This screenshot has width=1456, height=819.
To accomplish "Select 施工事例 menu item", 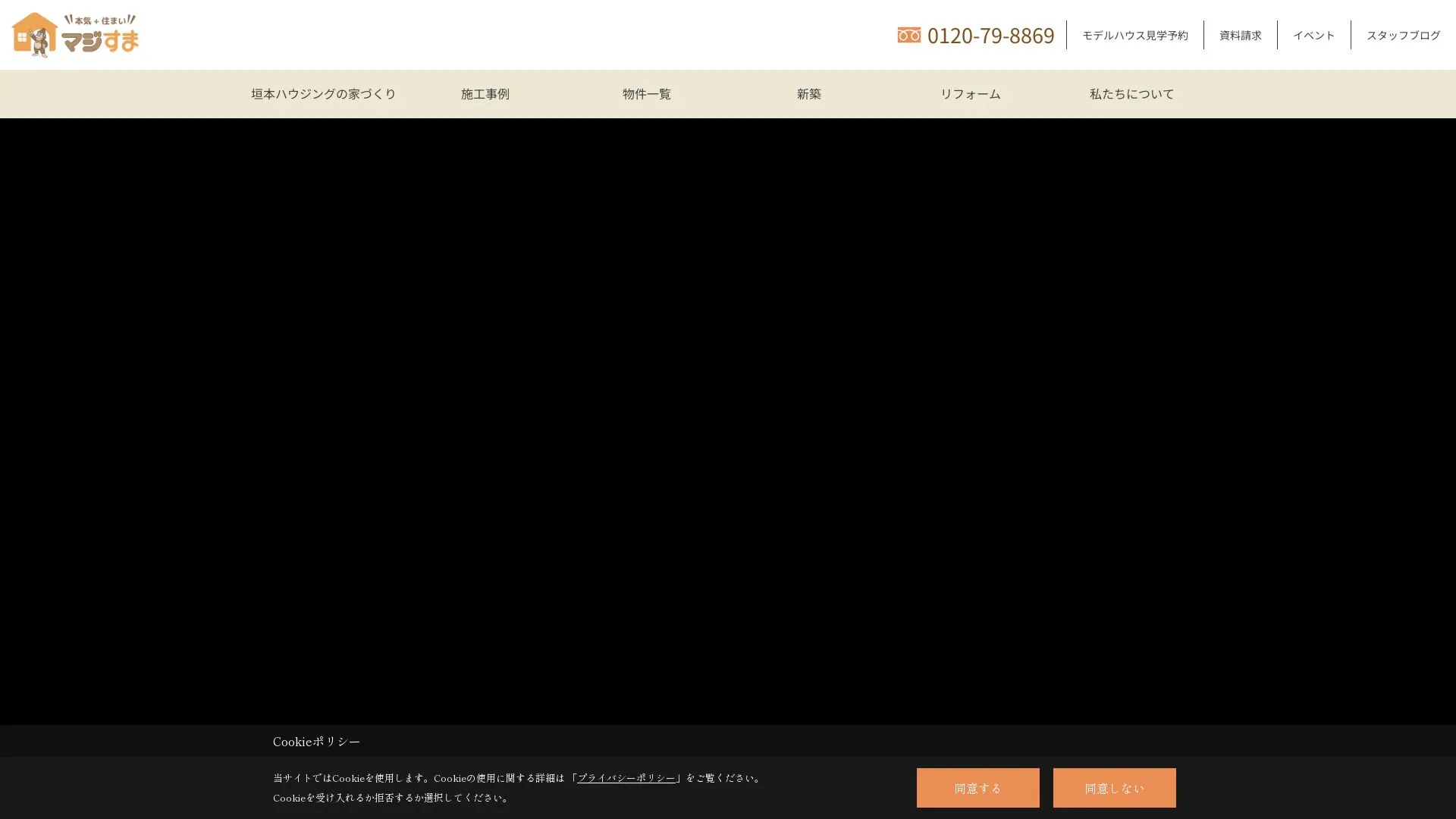I will coord(485,94).
